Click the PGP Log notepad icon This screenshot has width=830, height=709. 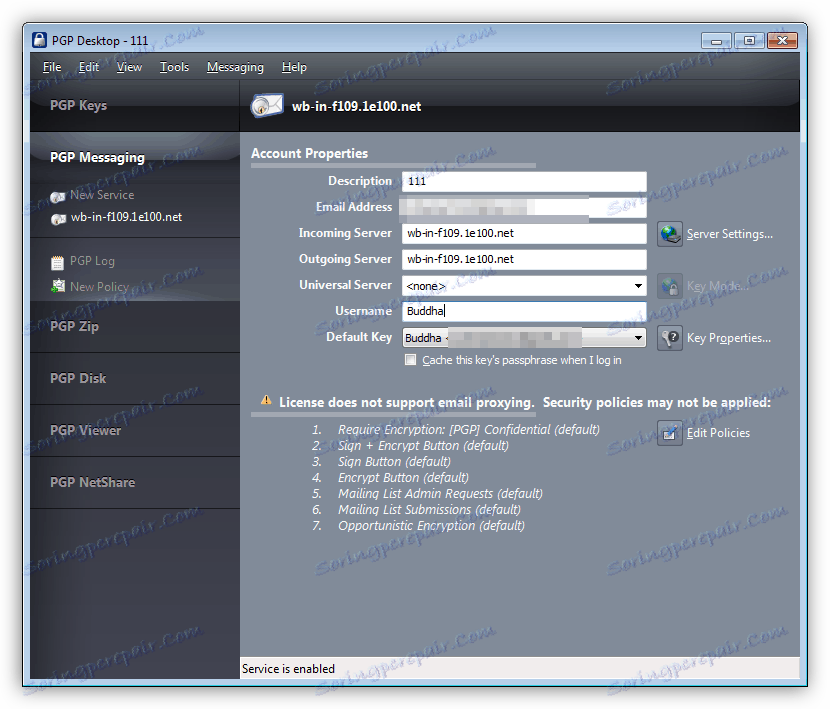(57, 262)
